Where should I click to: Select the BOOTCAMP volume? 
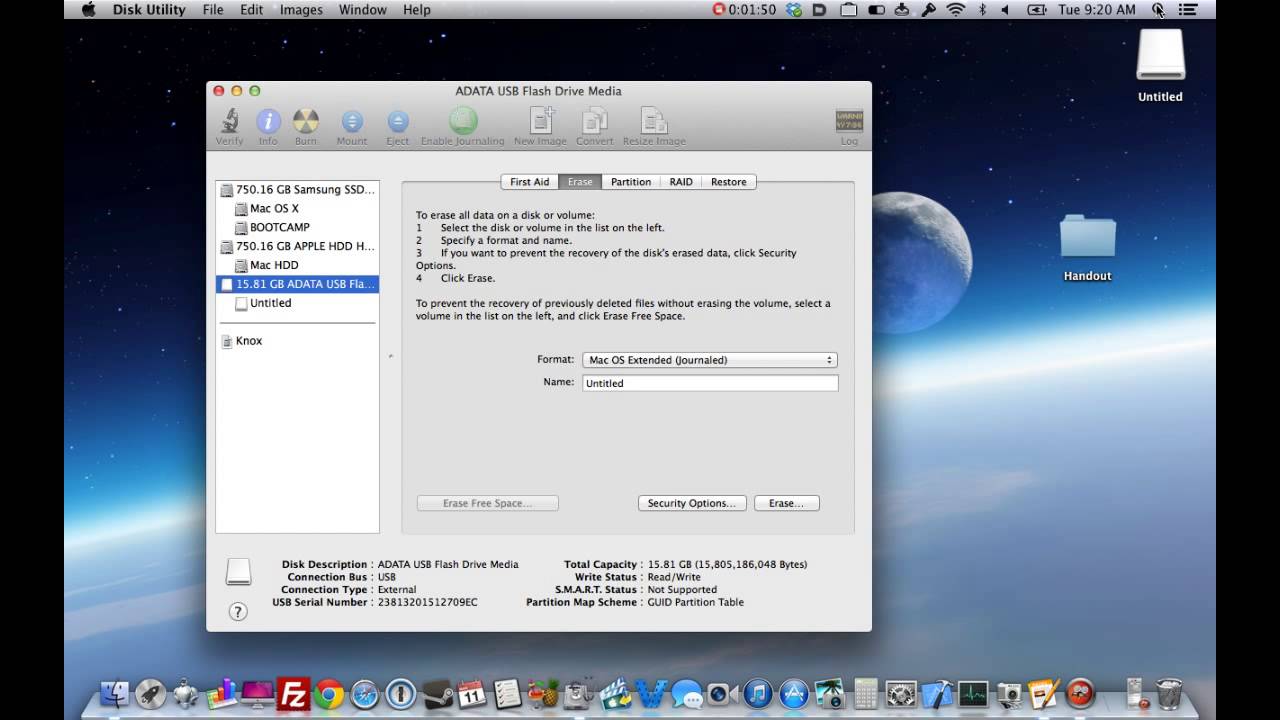tap(297, 227)
